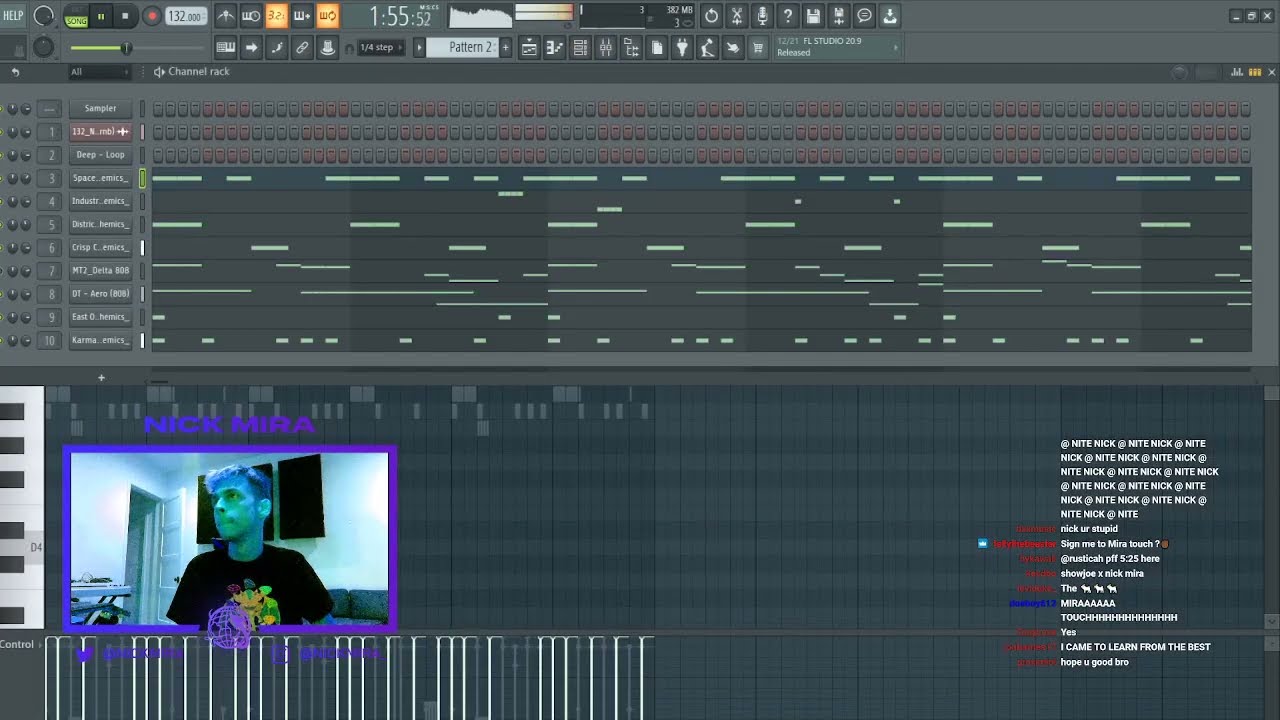
Task: Click the touch controllers hand icon
Action: click(733, 47)
